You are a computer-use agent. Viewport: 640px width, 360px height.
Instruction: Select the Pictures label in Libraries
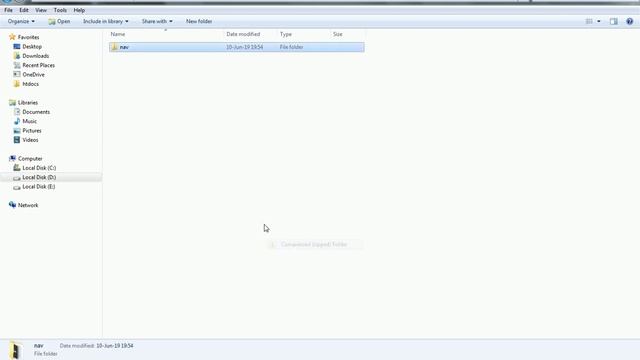pyautogui.click(x=32, y=131)
